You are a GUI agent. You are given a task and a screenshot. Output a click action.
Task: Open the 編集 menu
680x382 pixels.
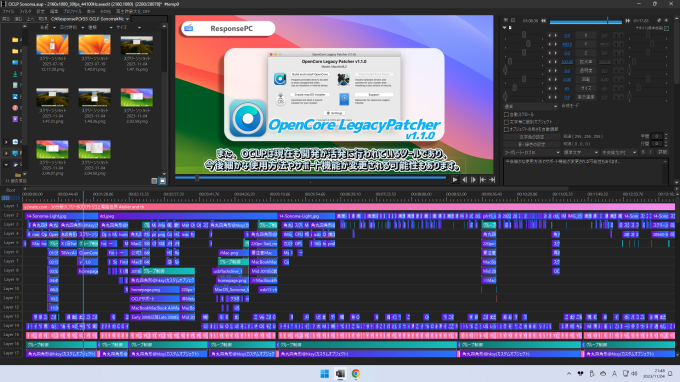pos(54,11)
